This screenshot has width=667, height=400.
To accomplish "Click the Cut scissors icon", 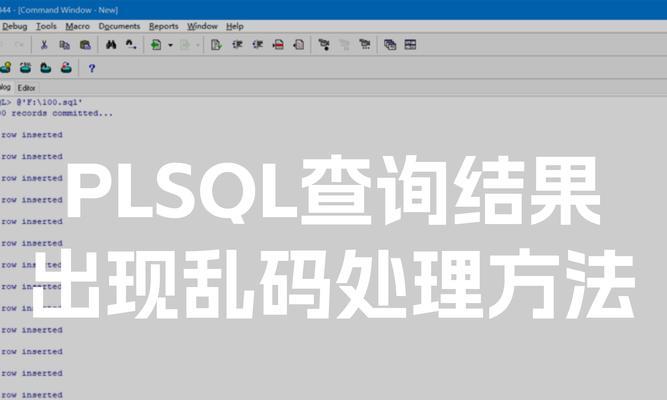I will click(44, 45).
